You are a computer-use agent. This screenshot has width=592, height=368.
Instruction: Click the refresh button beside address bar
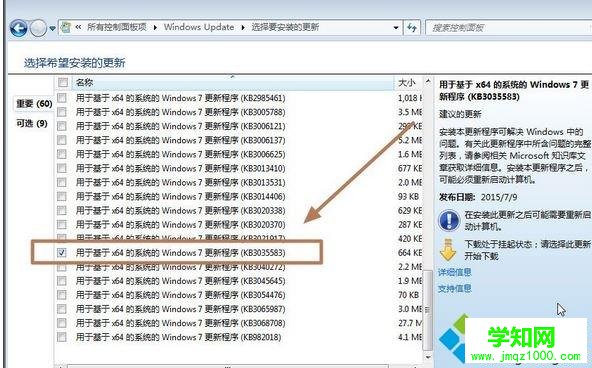pos(412,28)
